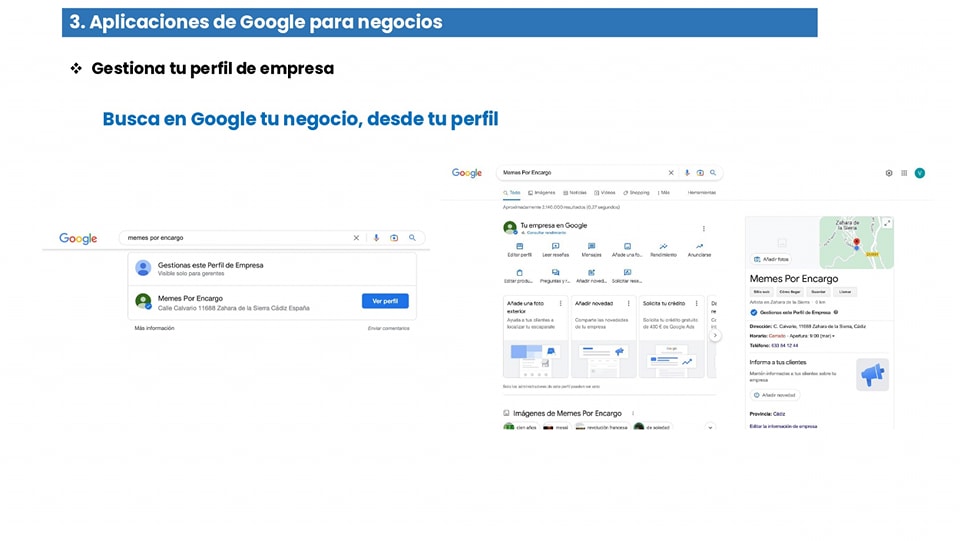
Task: Switch to the Shopping tab
Action: (x=636, y=193)
